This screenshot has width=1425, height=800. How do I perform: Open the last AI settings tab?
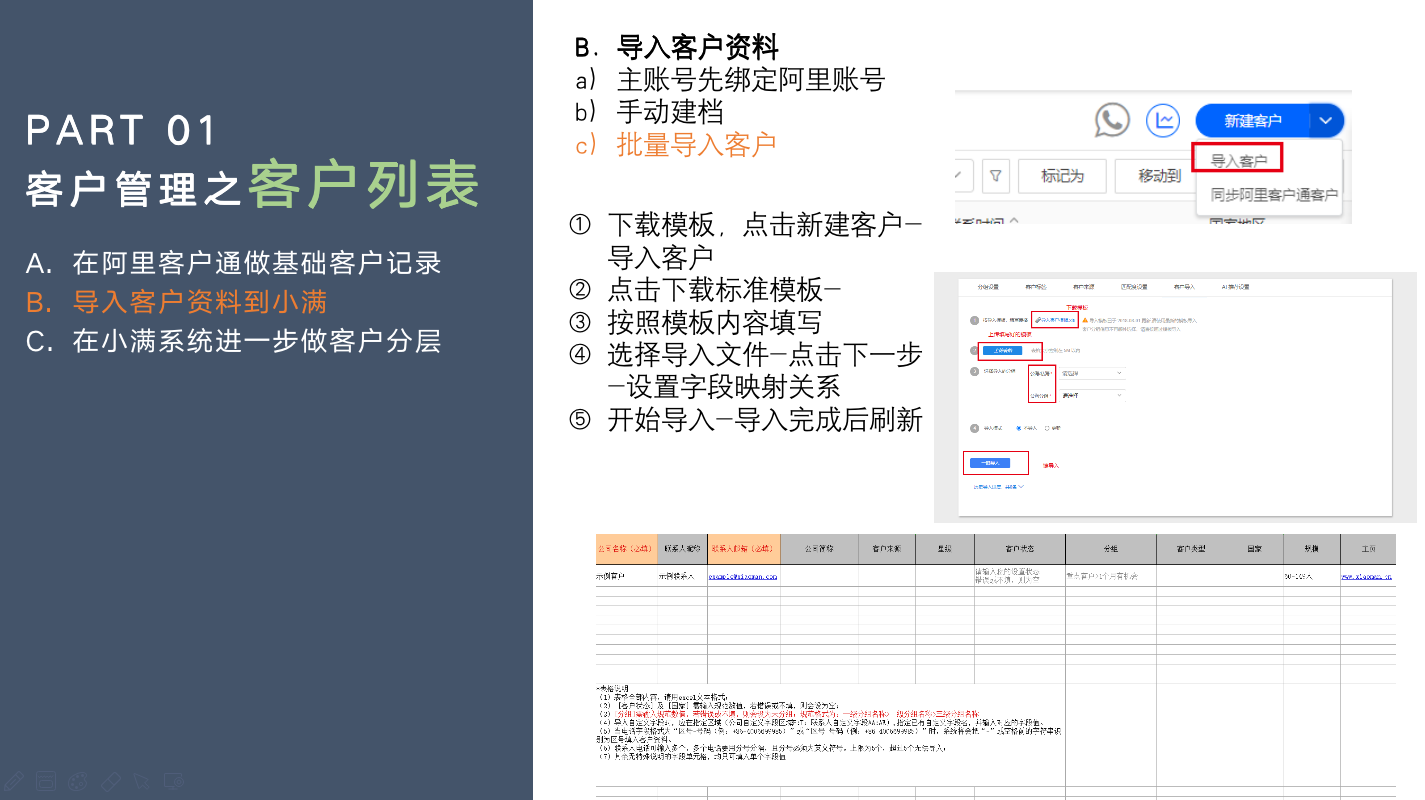coord(1235,287)
